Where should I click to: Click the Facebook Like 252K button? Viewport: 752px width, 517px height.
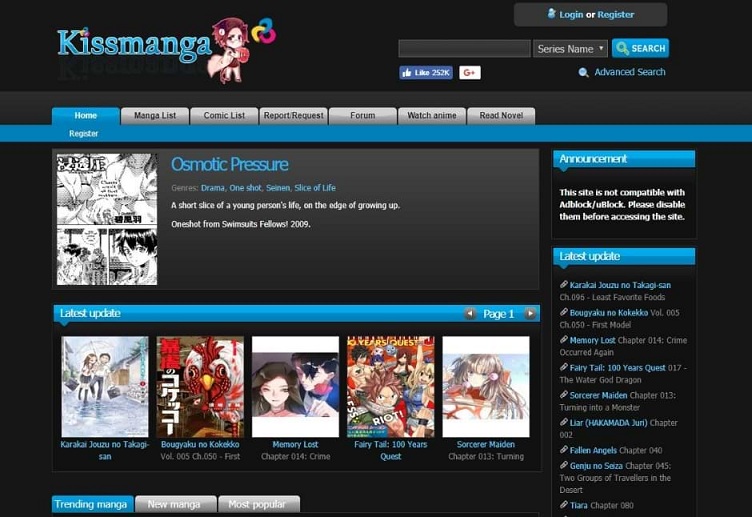tap(426, 72)
